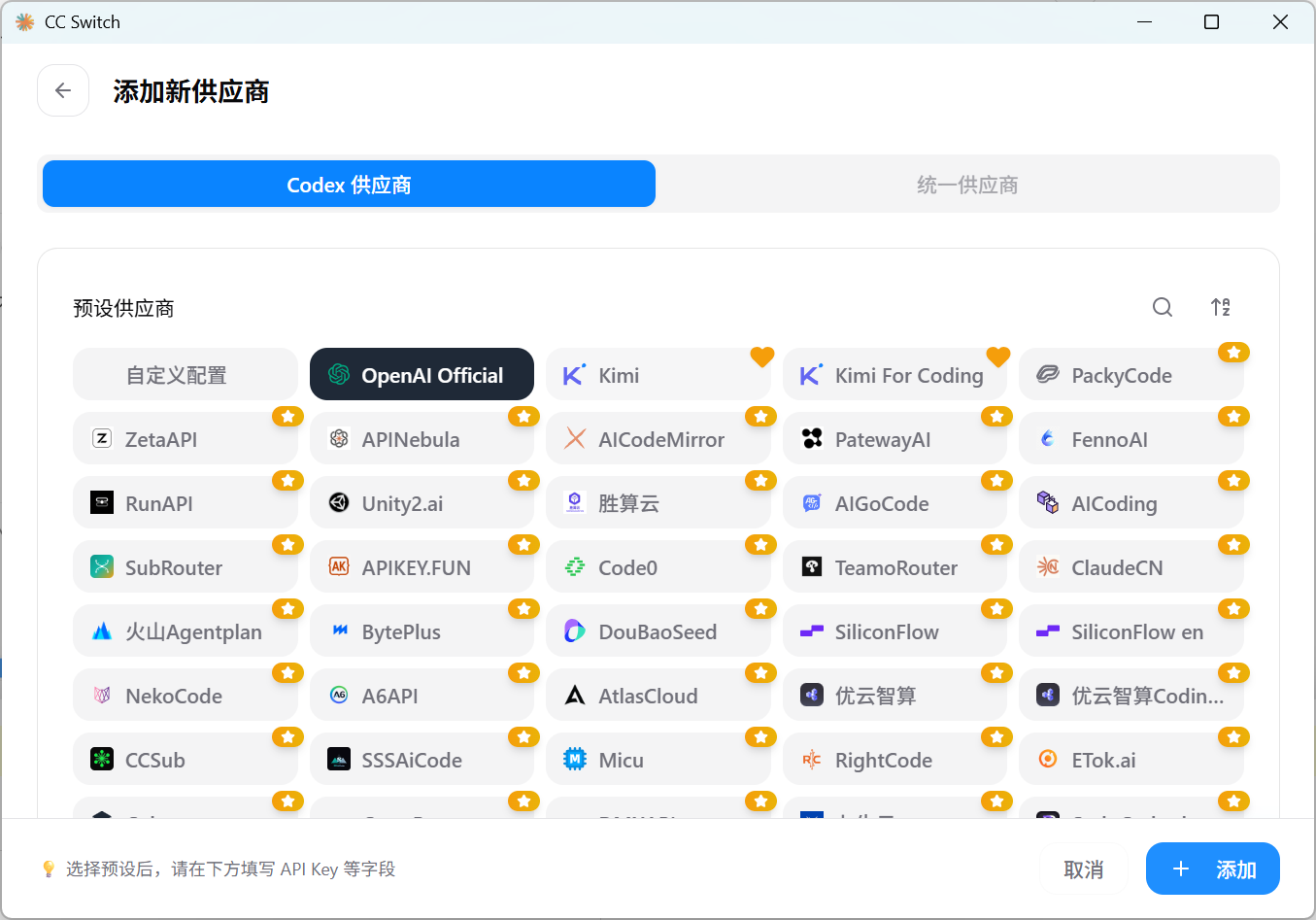The height and width of the screenshot is (920, 1316).
Task: Select the A6API preset
Action: point(422,696)
